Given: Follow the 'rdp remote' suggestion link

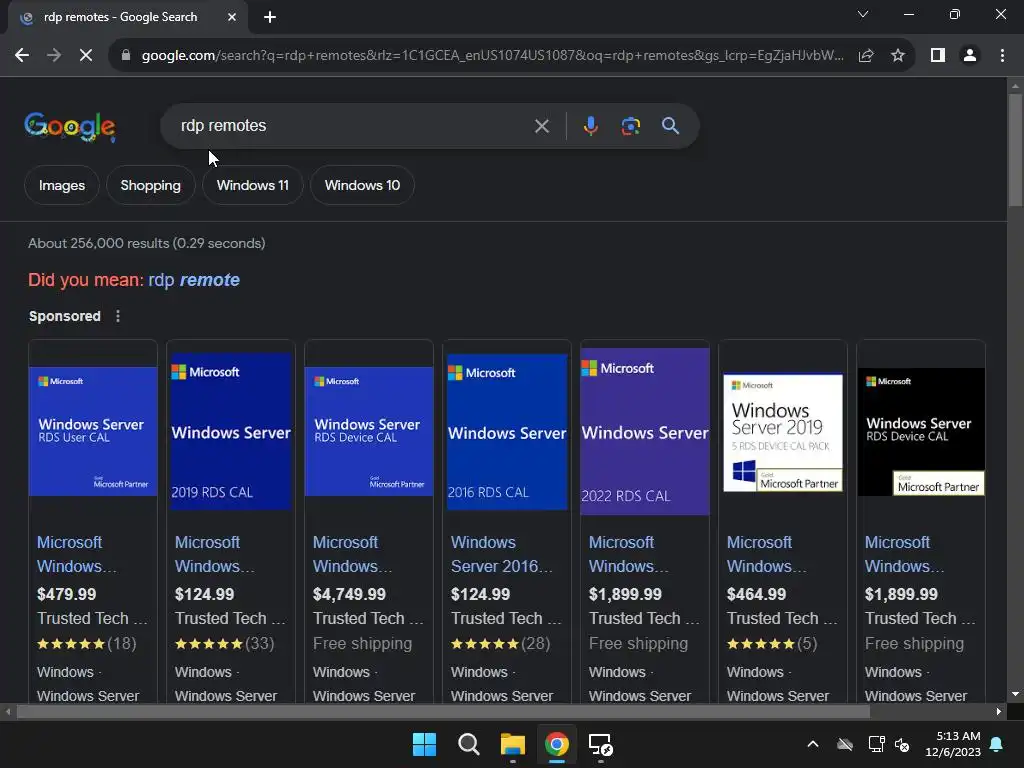Looking at the screenshot, I should pos(194,280).
